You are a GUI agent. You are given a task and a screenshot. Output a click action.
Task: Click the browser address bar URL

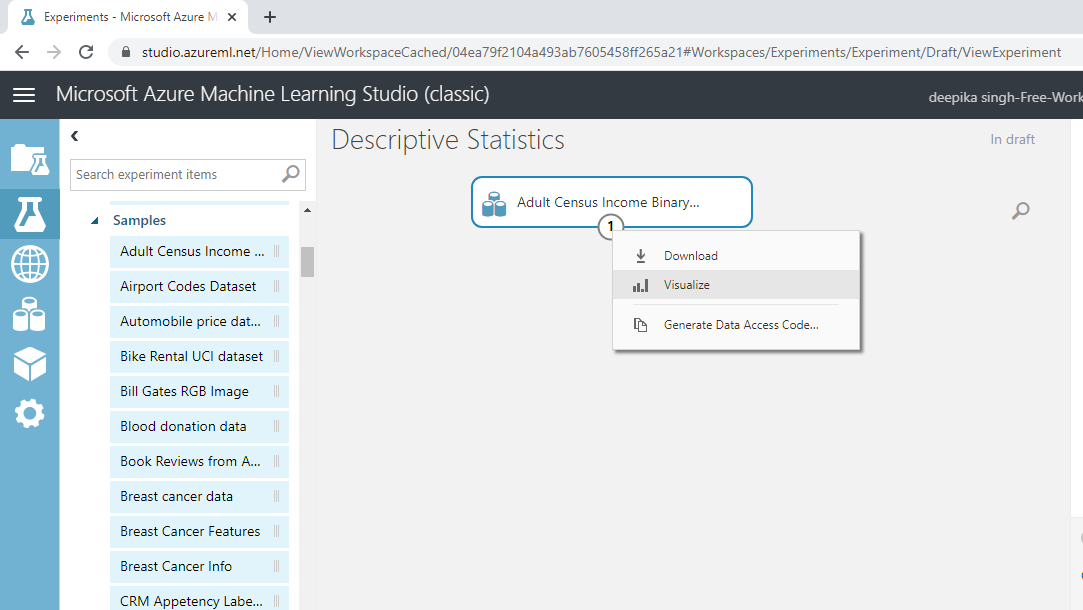[x=601, y=53]
